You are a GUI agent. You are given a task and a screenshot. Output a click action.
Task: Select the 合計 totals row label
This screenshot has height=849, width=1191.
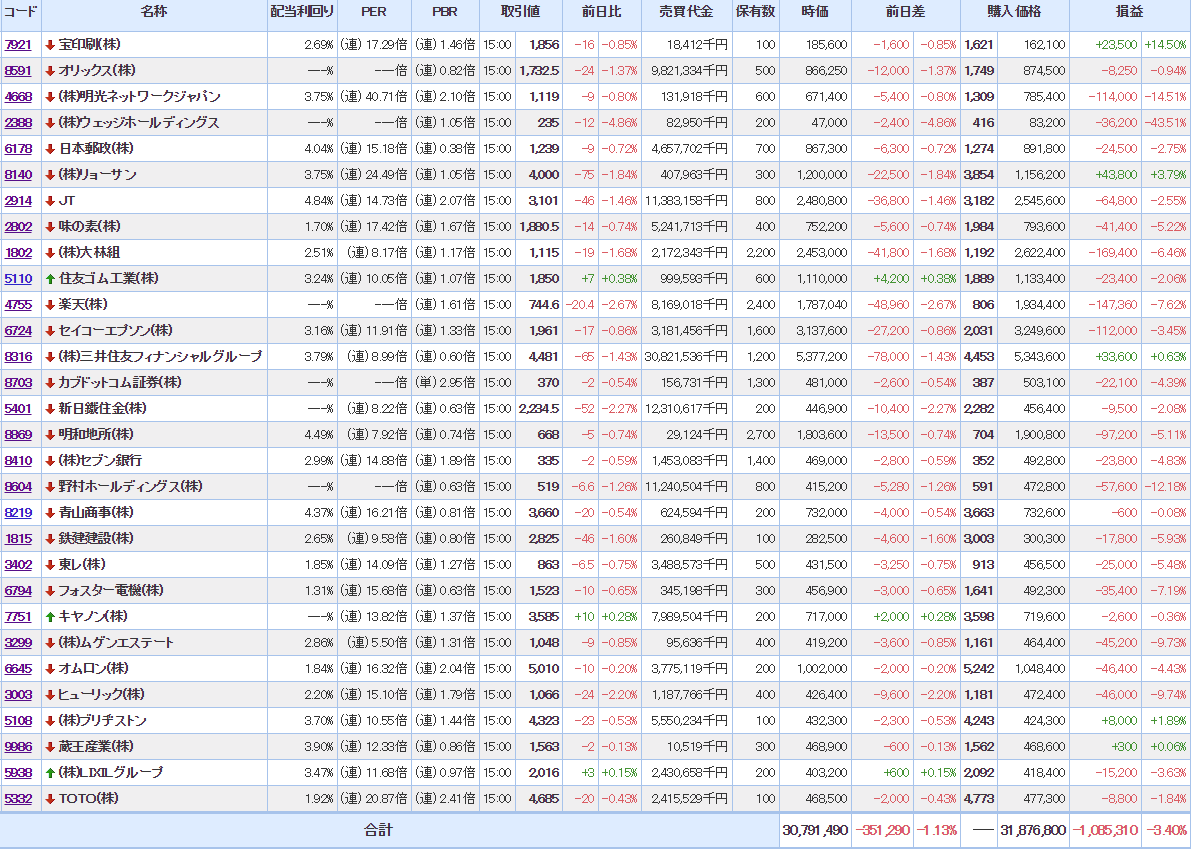coord(378,830)
